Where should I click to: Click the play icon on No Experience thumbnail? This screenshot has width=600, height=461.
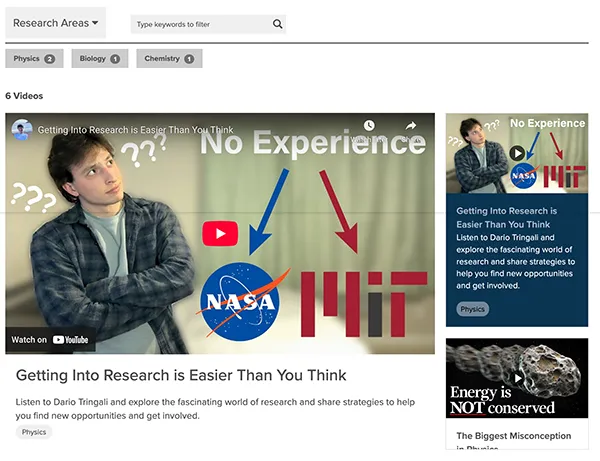[x=517, y=153]
